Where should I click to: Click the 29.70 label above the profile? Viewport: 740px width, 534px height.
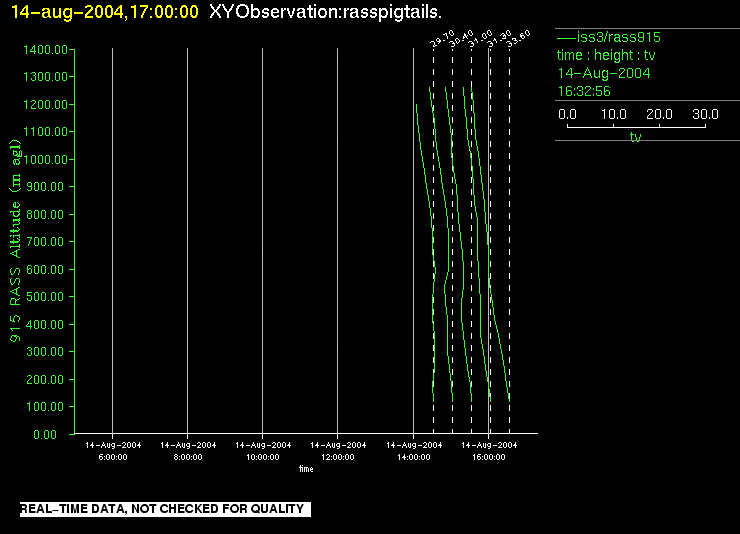pos(442,39)
